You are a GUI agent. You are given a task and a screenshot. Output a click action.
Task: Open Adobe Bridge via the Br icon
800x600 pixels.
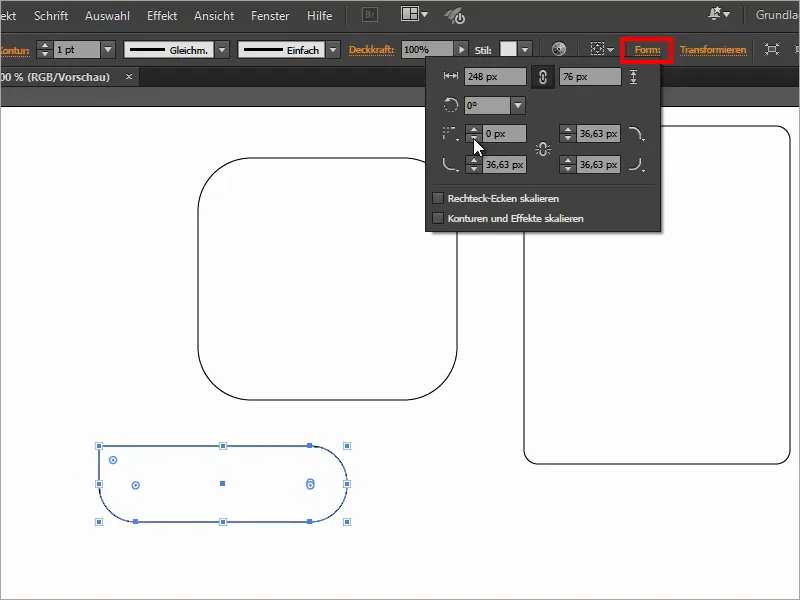tap(369, 15)
